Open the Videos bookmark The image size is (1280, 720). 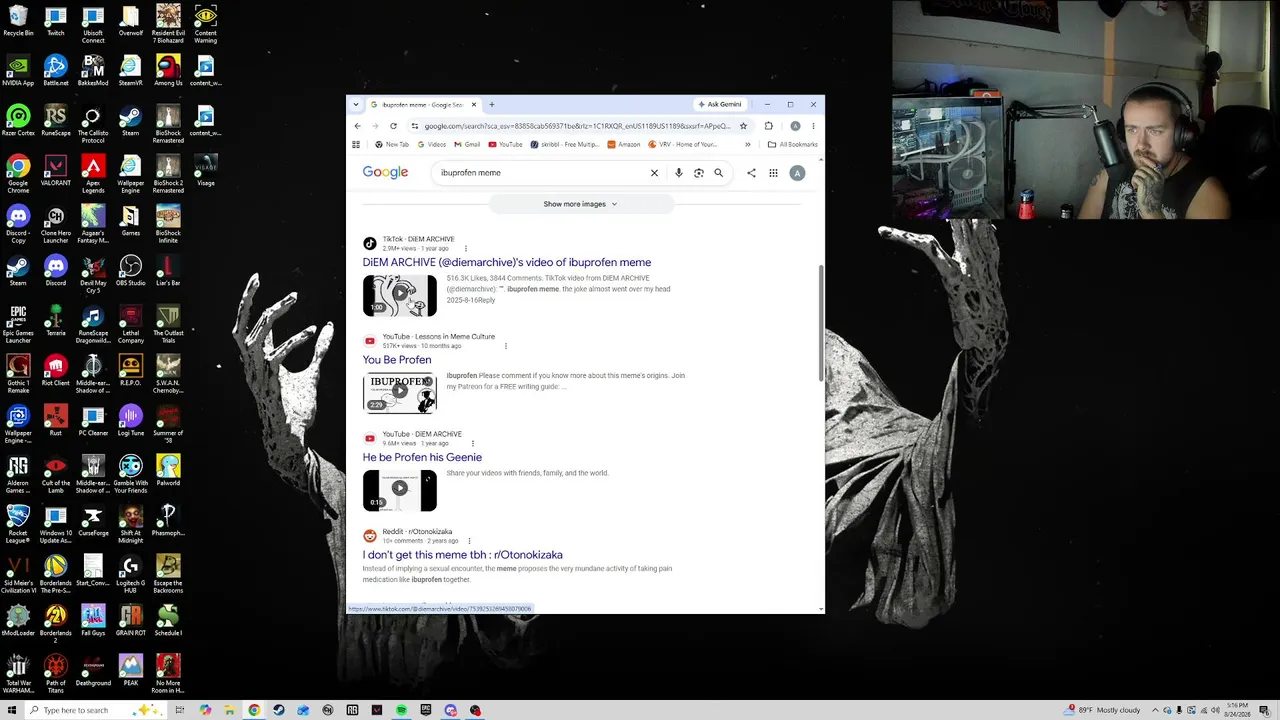click(x=432, y=144)
